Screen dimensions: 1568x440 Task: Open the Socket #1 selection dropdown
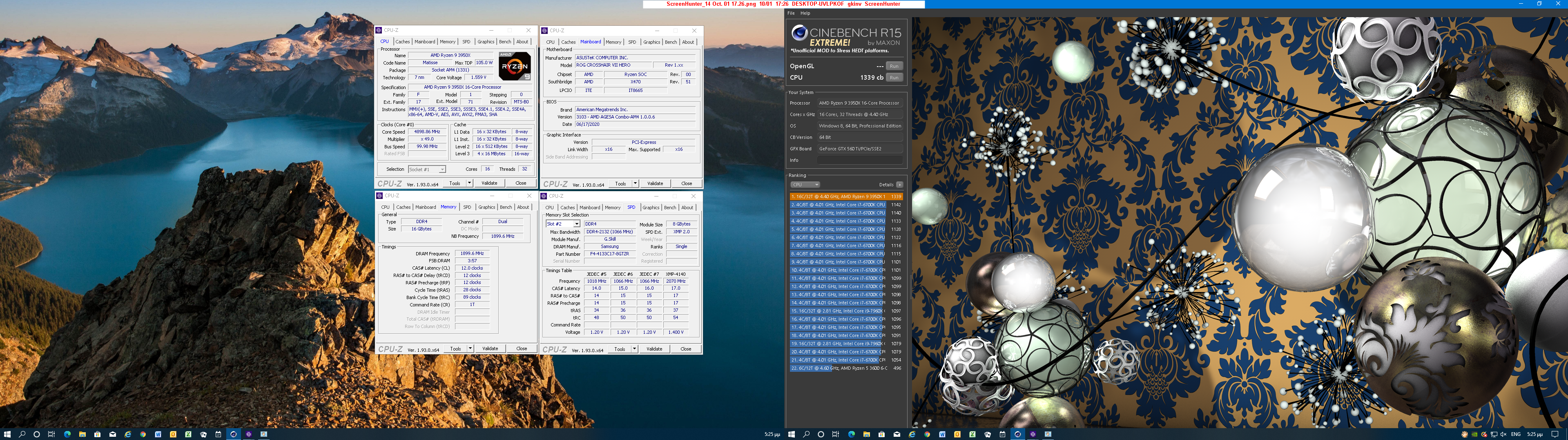(x=427, y=169)
